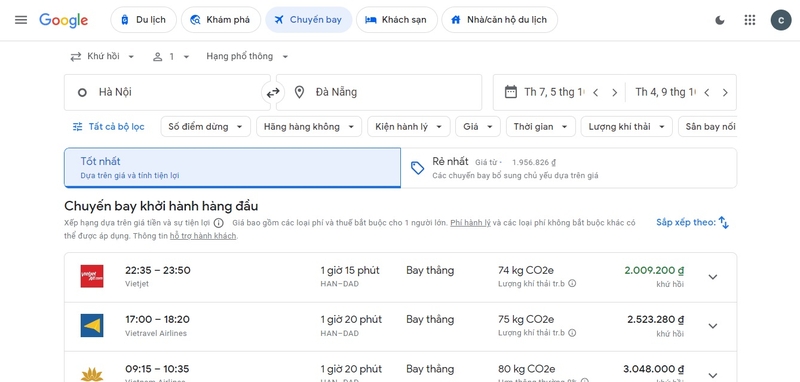Edit the Hà Nội origin field

click(167, 92)
